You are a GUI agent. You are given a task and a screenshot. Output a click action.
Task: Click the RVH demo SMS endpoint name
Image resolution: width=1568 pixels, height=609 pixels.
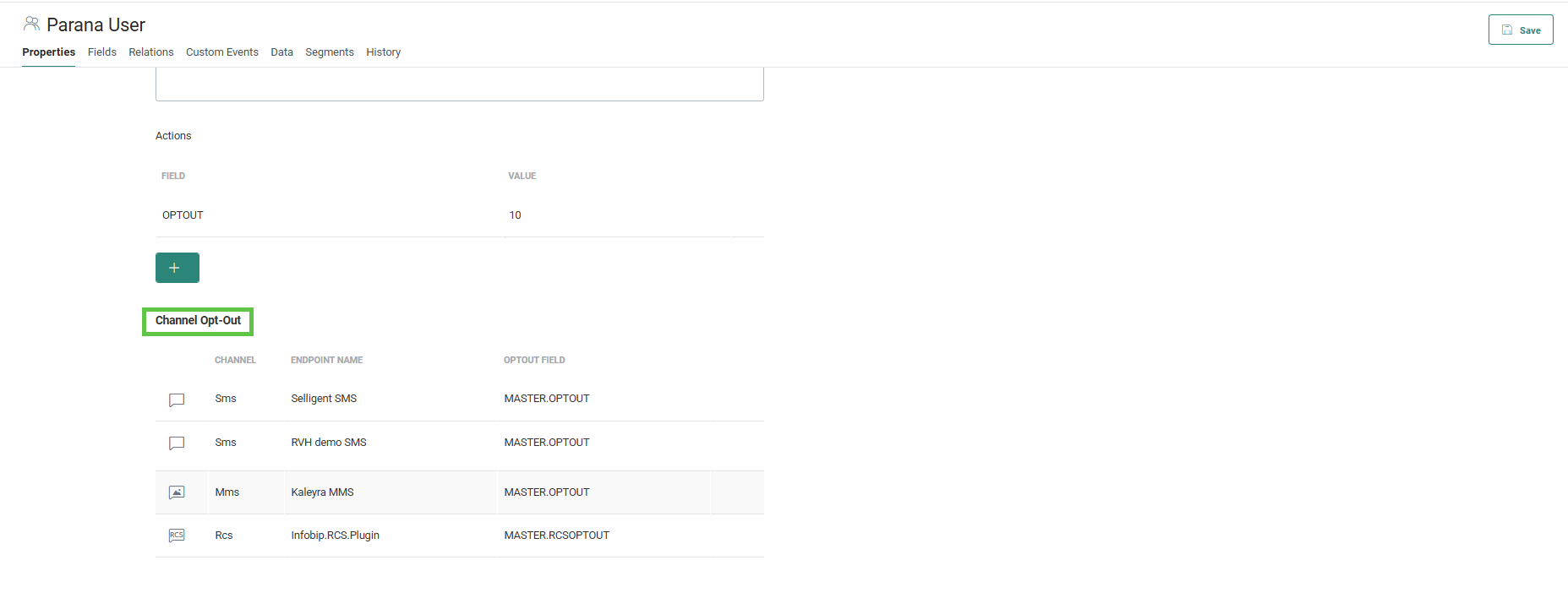pyautogui.click(x=329, y=443)
